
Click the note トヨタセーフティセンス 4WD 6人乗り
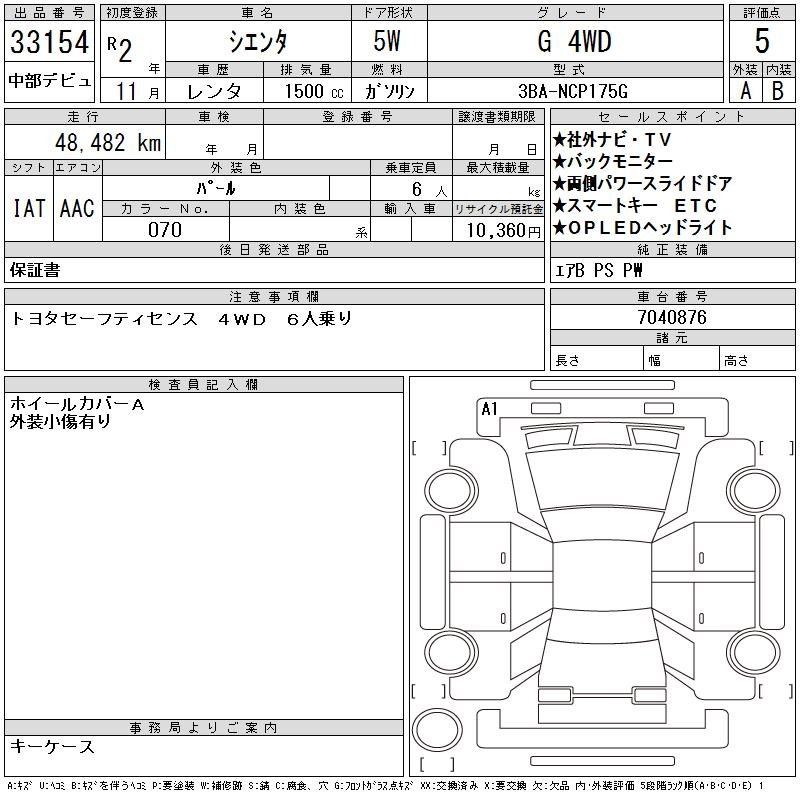pyautogui.click(x=181, y=319)
